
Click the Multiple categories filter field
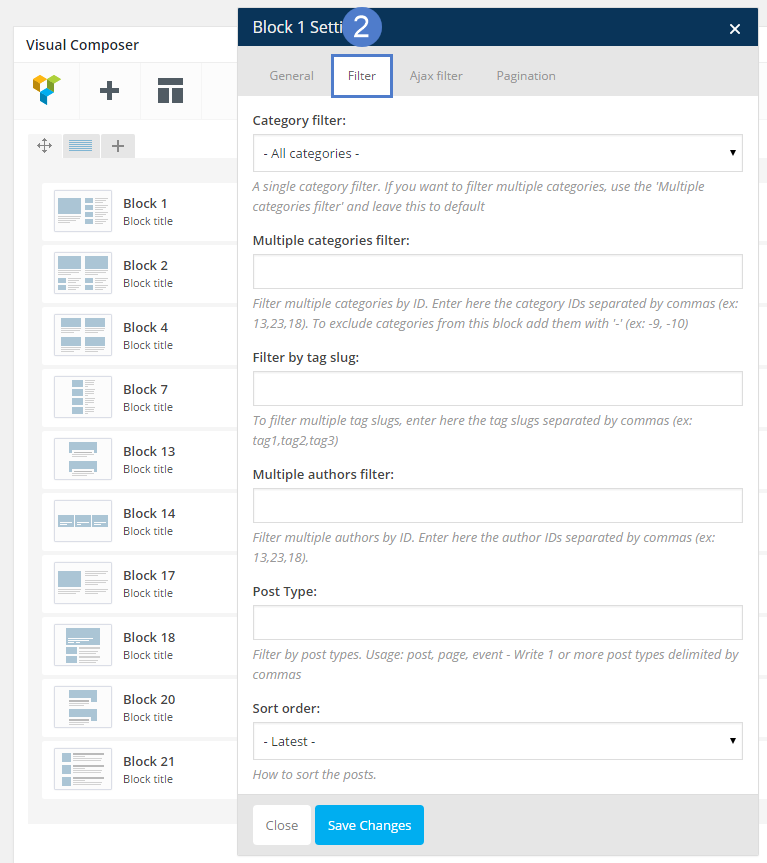(497, 271)
